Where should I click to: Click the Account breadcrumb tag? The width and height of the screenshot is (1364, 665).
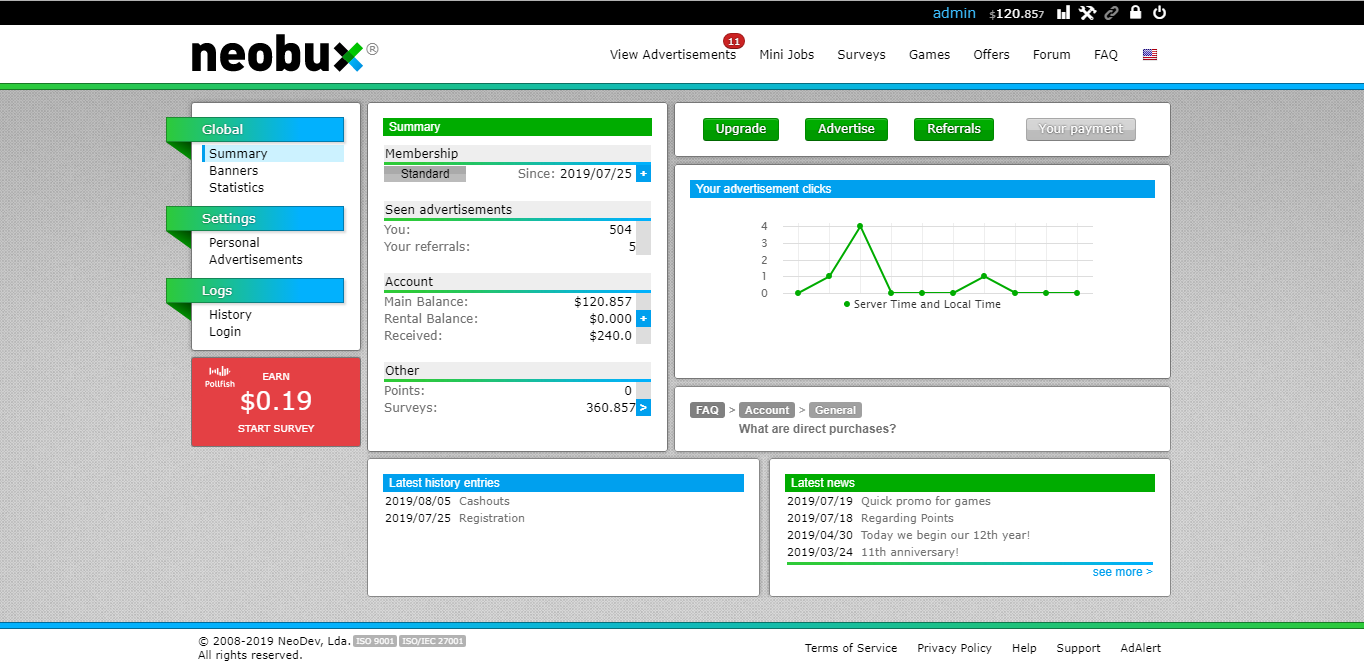pos(767,410)
